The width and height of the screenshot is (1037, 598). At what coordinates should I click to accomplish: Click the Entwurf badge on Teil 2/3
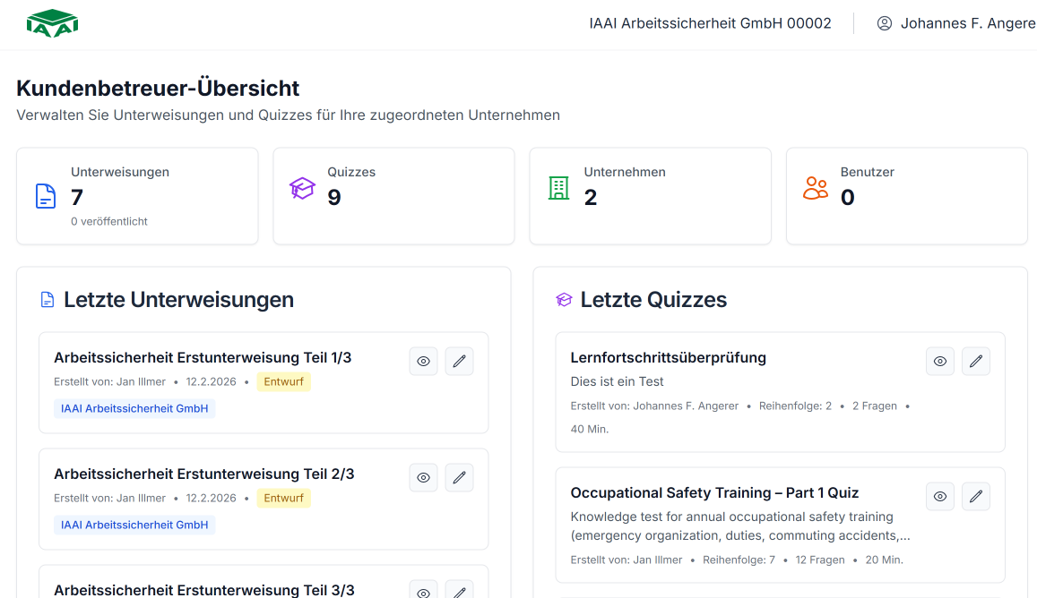(x=284, y=498)
